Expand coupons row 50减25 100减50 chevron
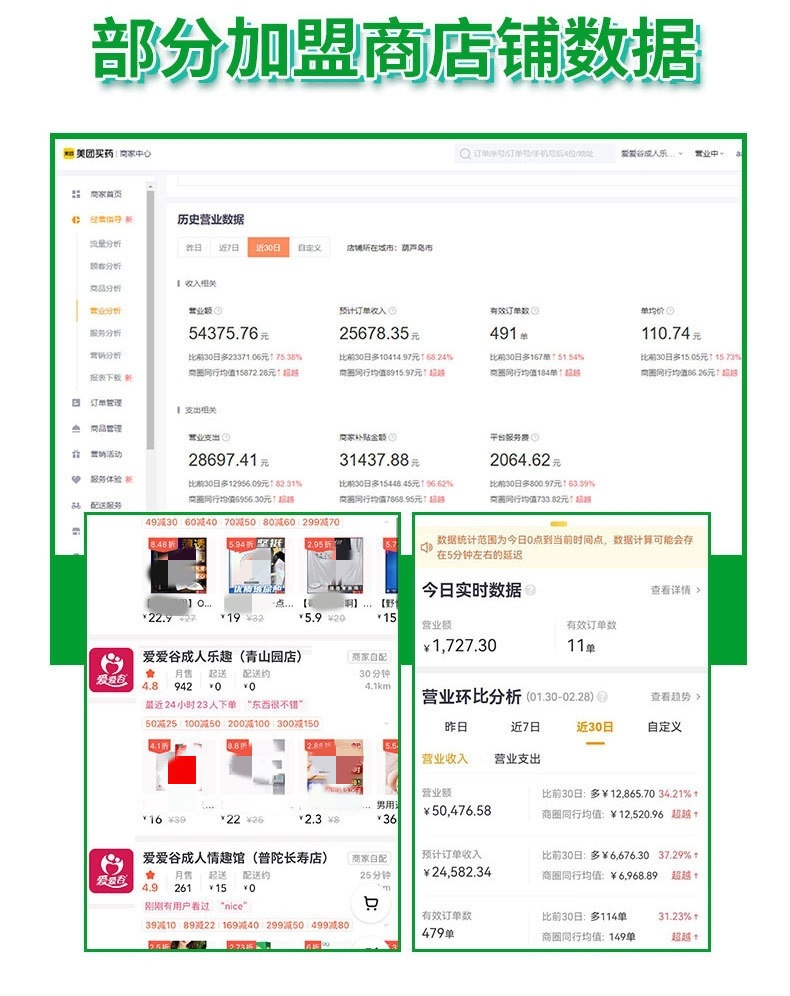 tap(386, 723)
